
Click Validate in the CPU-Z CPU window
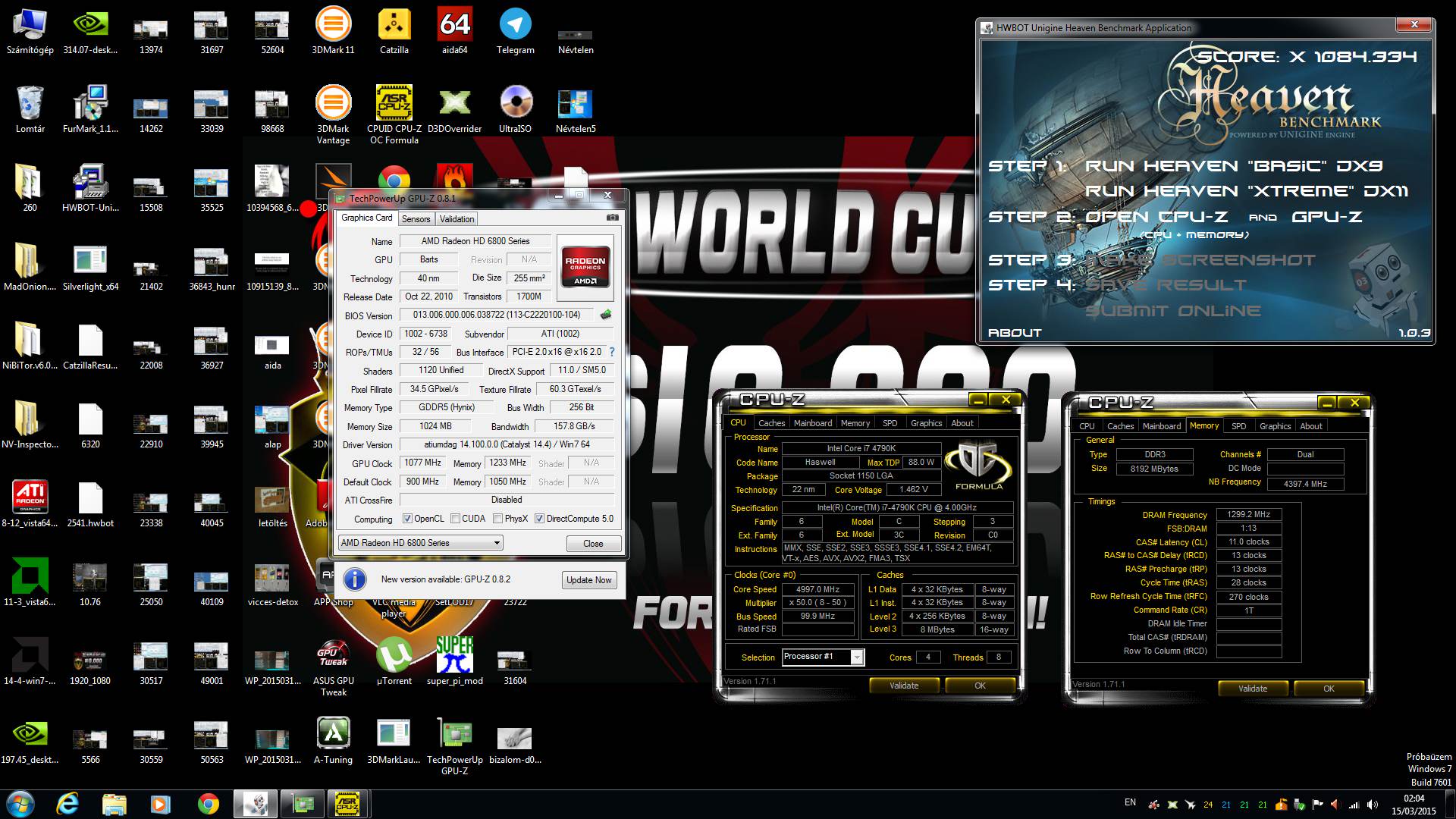pyautogui.click(x=904, y=686)
